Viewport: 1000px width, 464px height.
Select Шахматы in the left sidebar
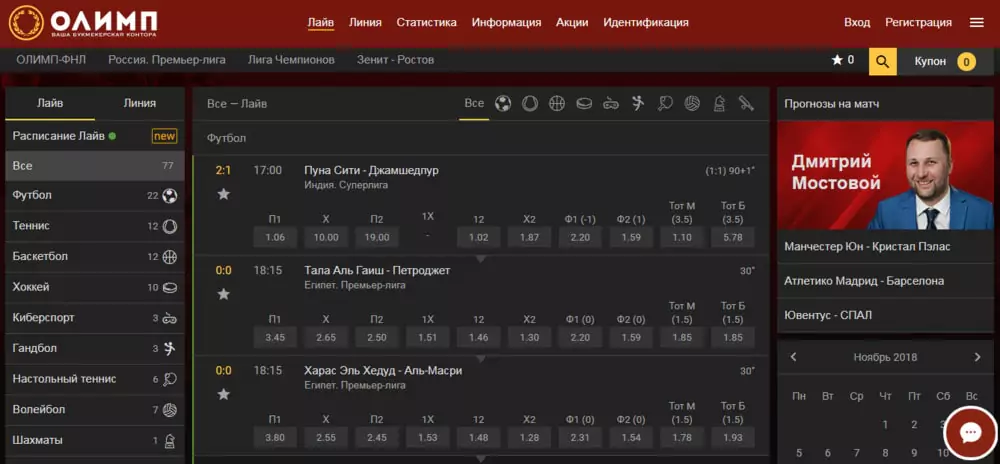click(95, 440)
